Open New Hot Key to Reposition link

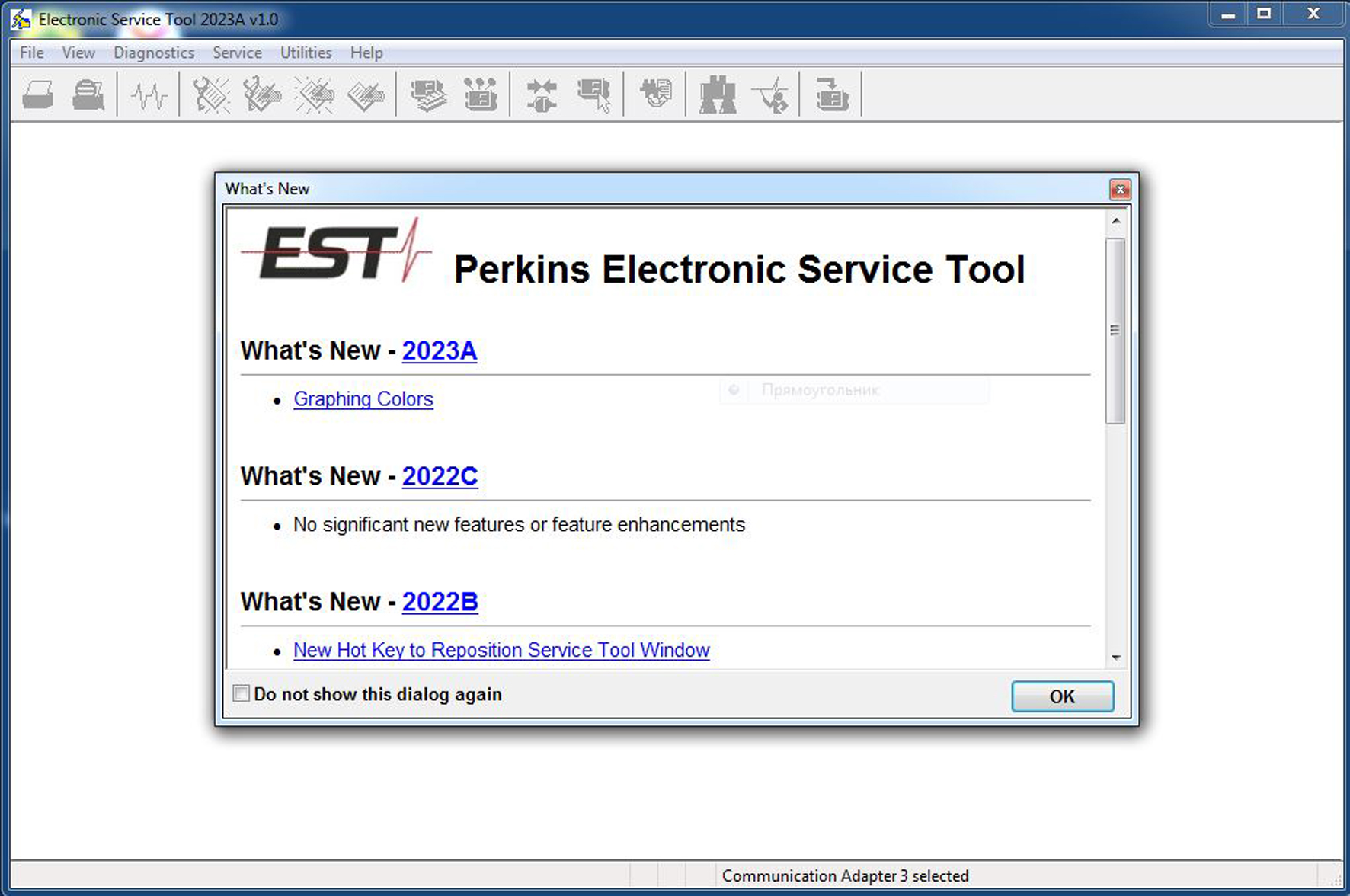[x=501, y=650]
